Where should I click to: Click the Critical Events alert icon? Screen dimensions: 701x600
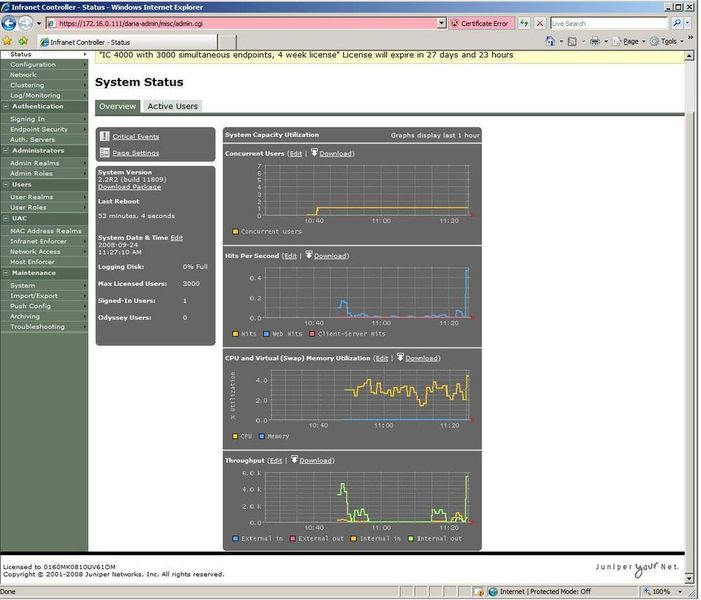105,136
